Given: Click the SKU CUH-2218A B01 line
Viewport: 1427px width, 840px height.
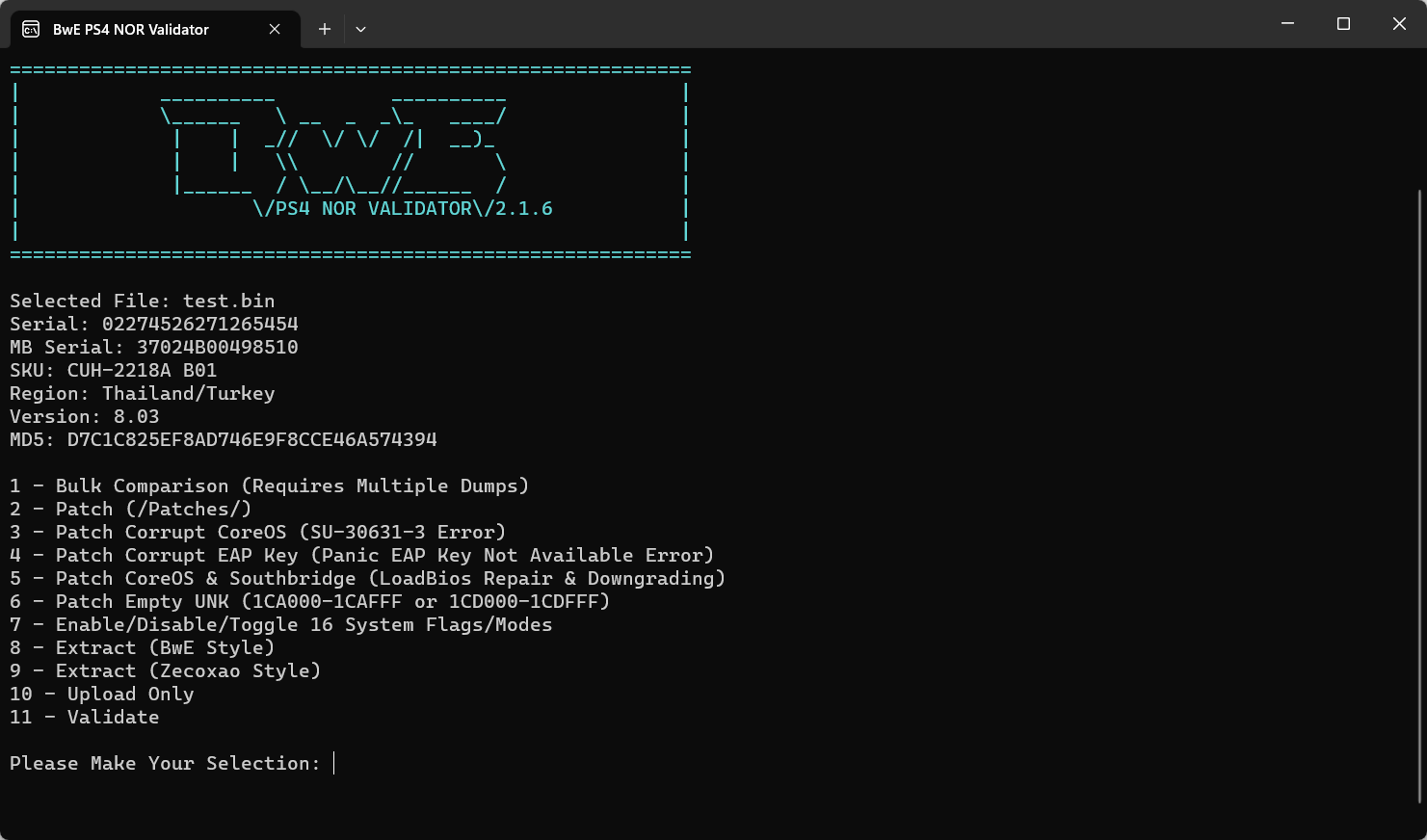Looking at the screenshot, I should click(x=114, y=371).
